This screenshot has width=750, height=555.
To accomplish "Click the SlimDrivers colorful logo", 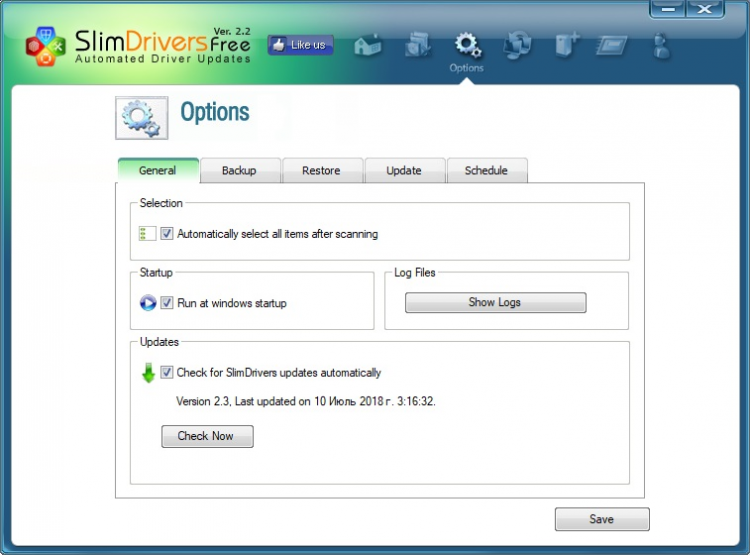I will click(x=45, y=46).
